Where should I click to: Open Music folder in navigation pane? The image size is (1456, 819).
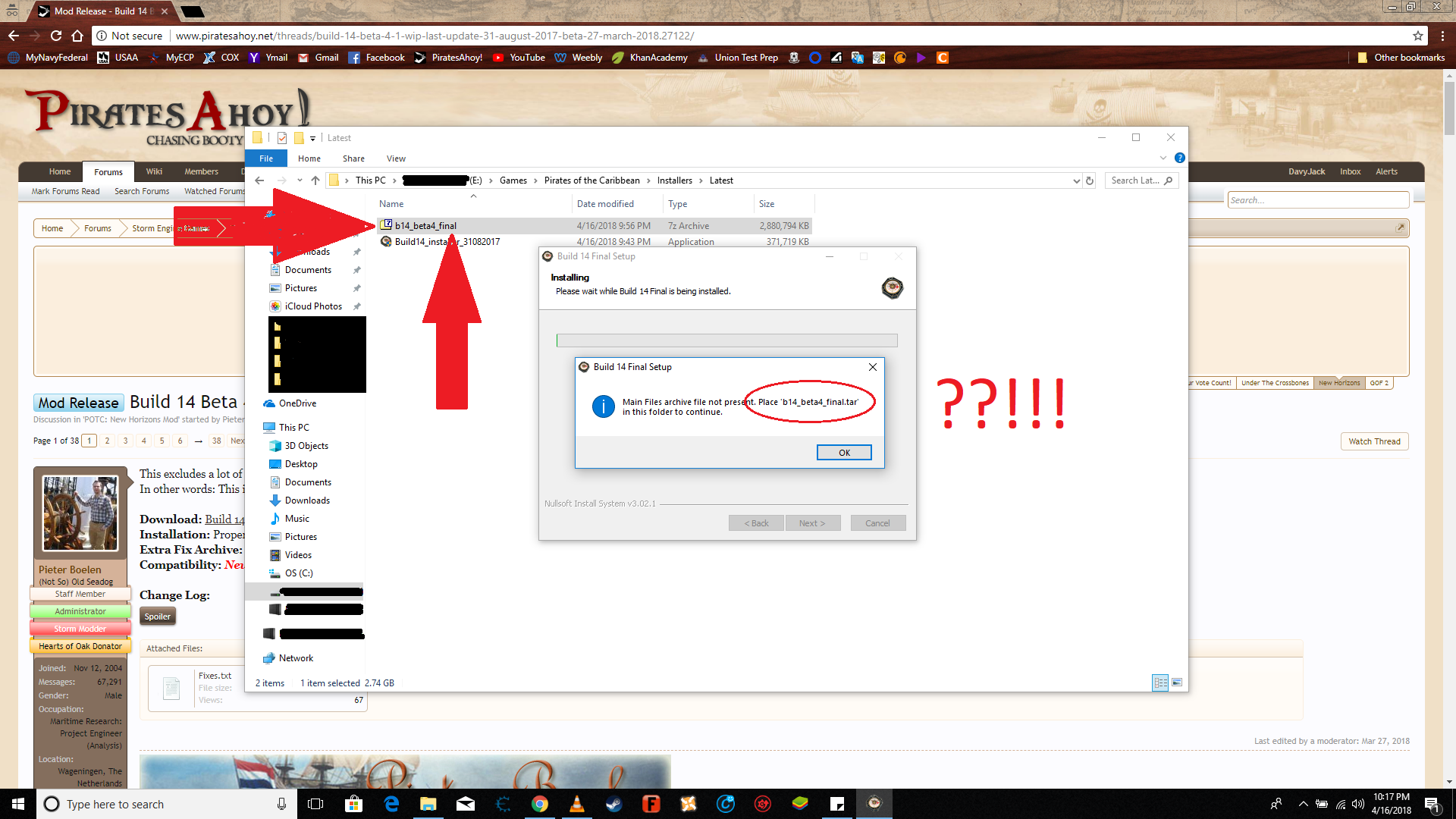[297, 519]
